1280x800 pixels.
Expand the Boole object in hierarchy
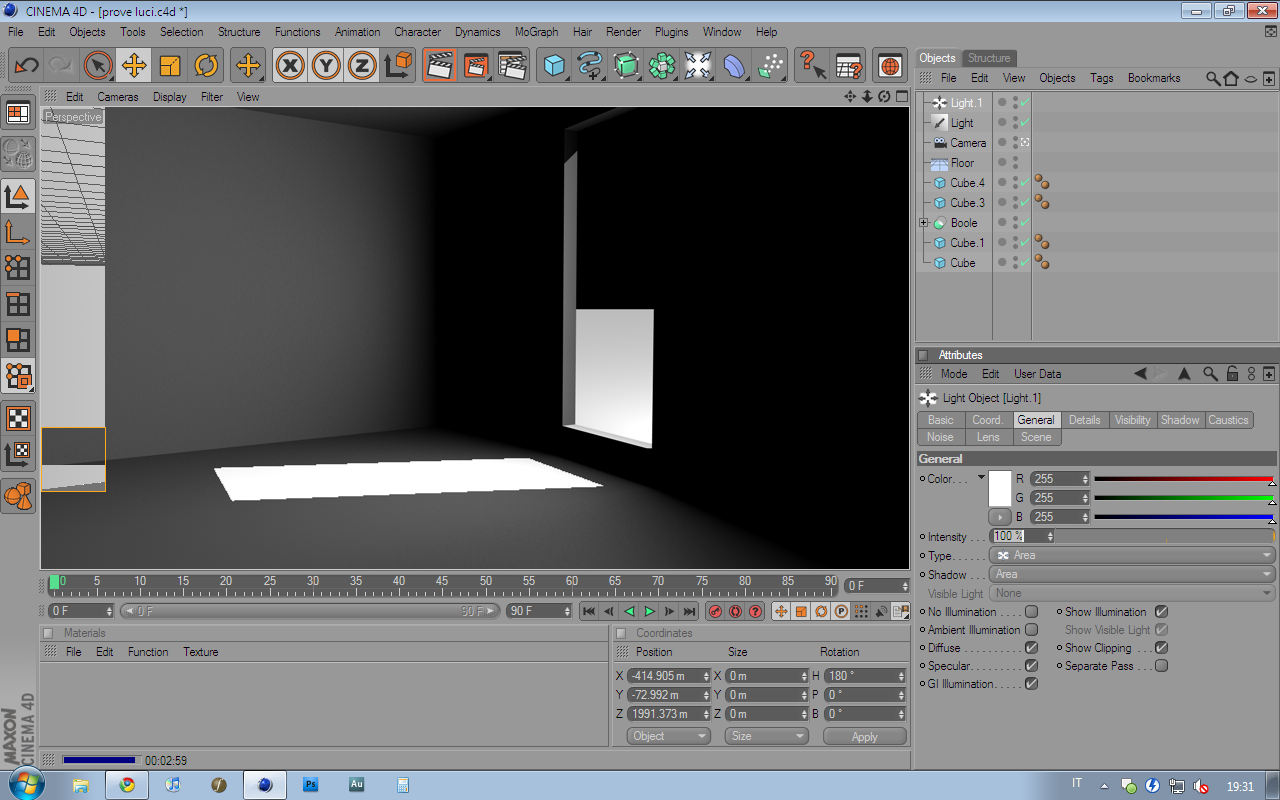pos(924,223)
